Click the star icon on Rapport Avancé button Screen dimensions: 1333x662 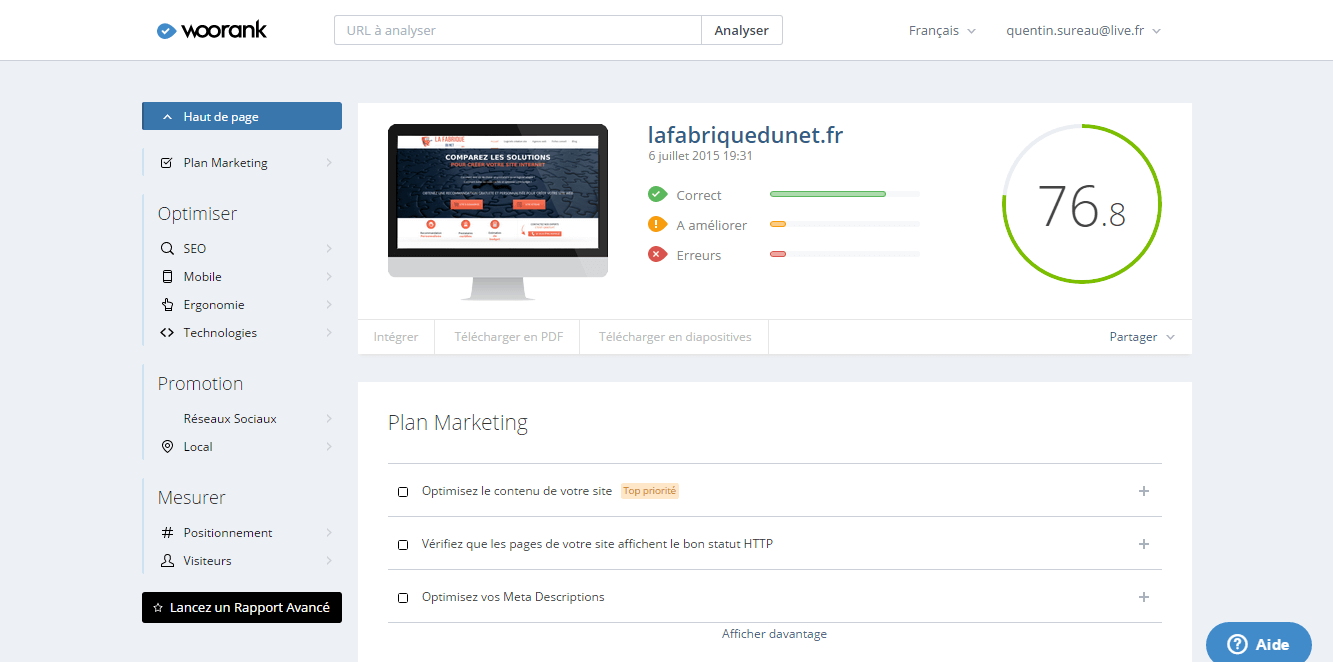point(158,608)
